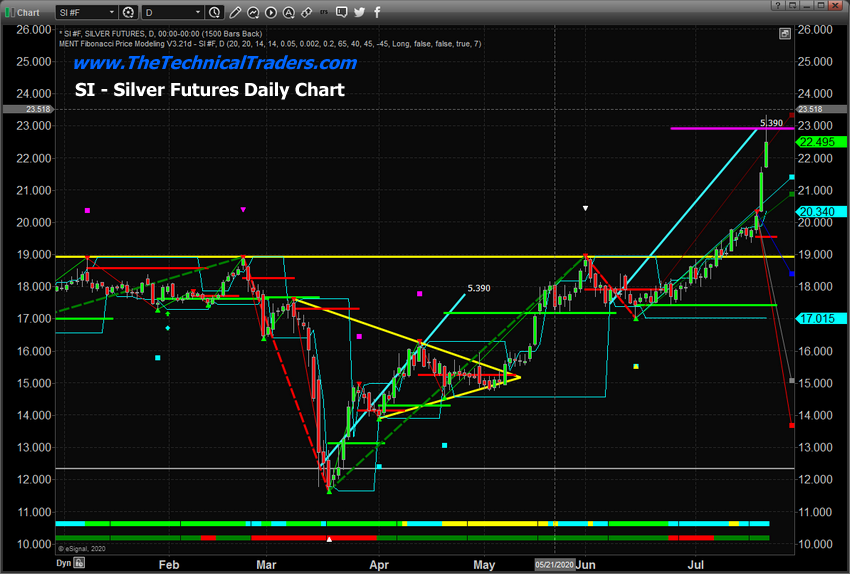850x574 pixels.
Task: Click the symbol link gear icon
Action: tap(129, 12)
